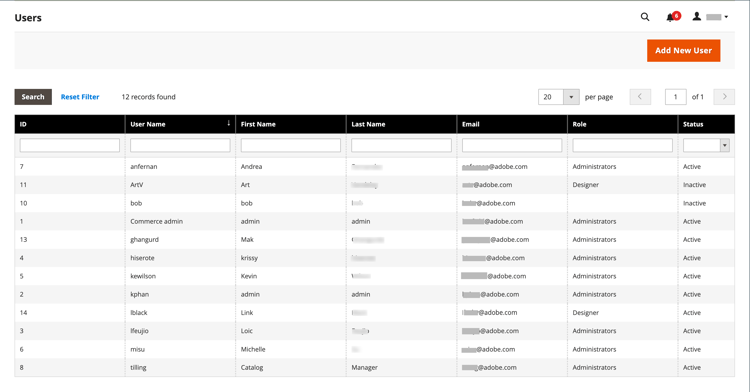Screen dimensions: 750x392
Task: Open the search magnifier icon
Action: tap(645, 17)
